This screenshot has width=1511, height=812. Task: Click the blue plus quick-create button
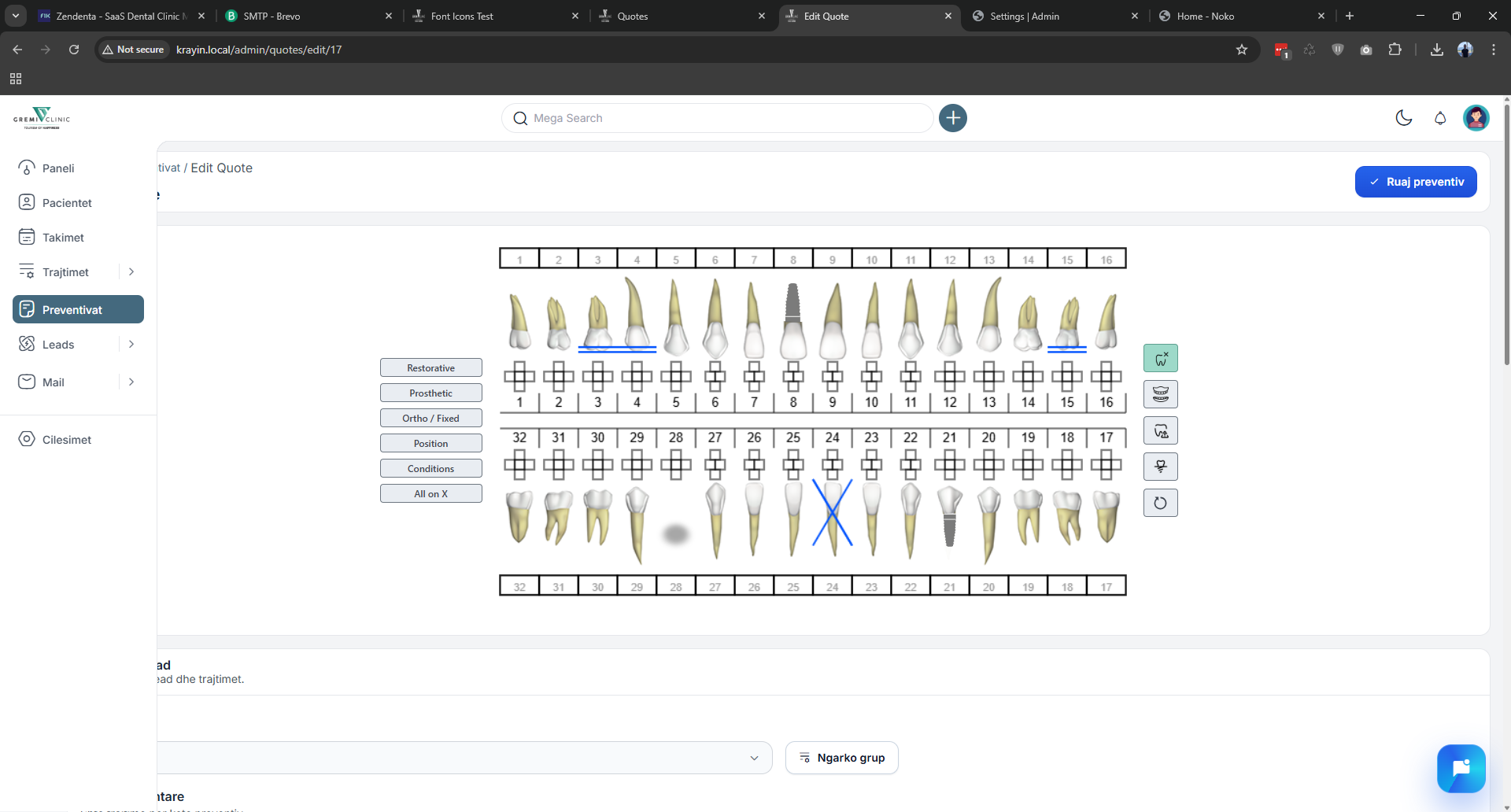pyautogui.click(x=952, y=118)
